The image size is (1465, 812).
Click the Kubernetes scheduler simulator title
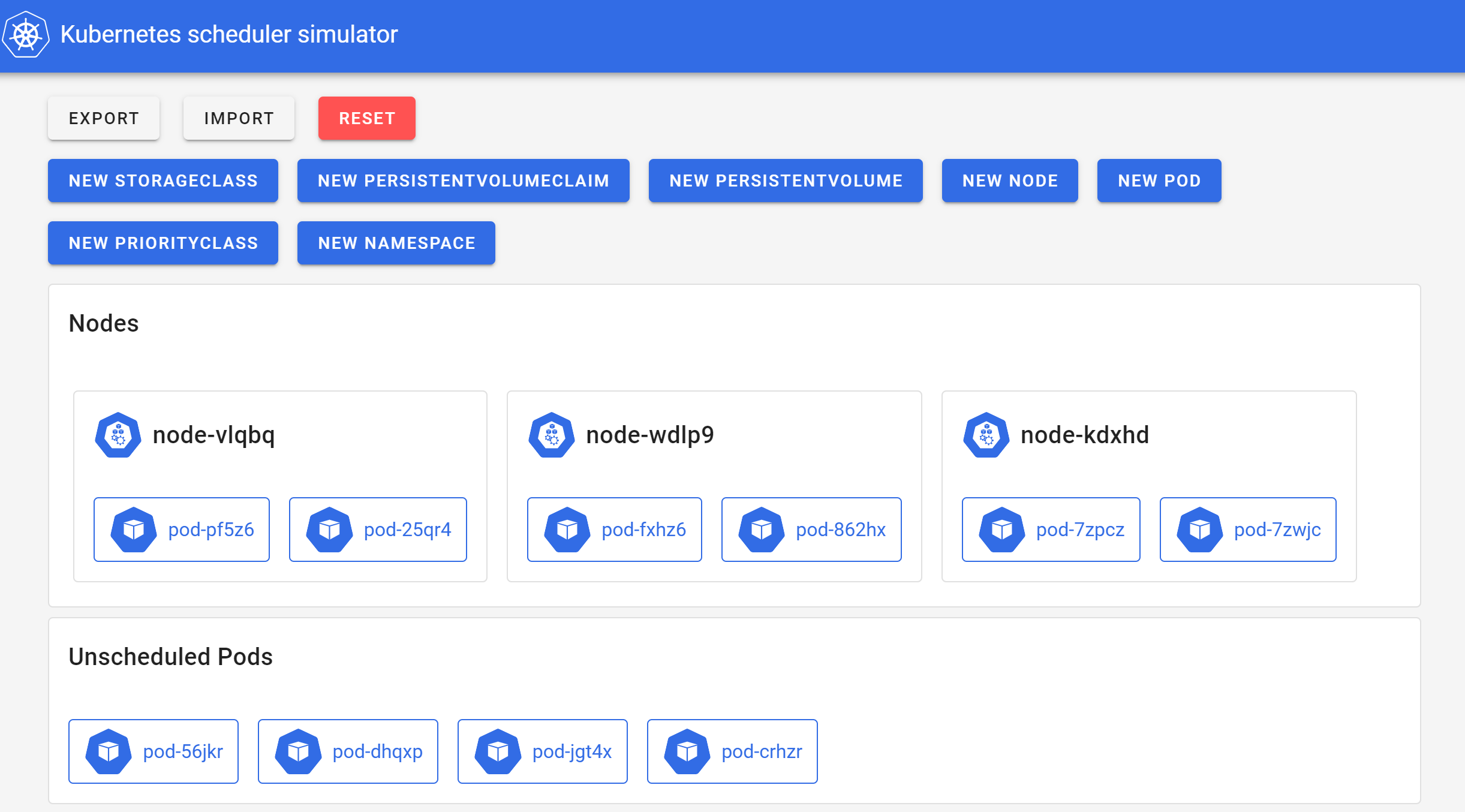coord(229,34)
